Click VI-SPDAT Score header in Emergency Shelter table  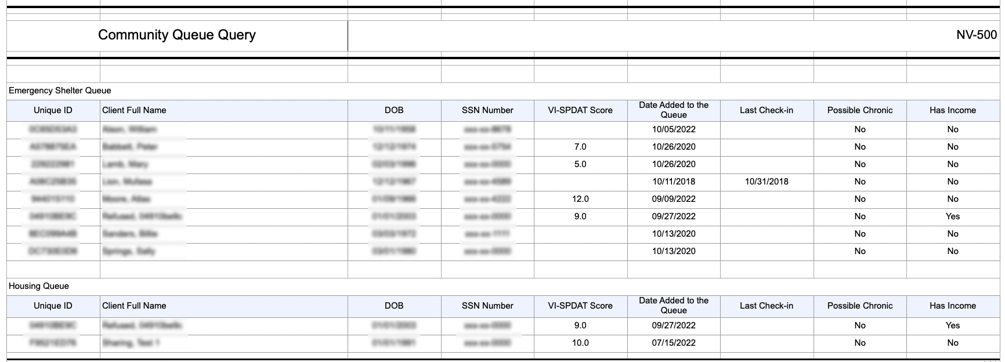click(580, 110)
